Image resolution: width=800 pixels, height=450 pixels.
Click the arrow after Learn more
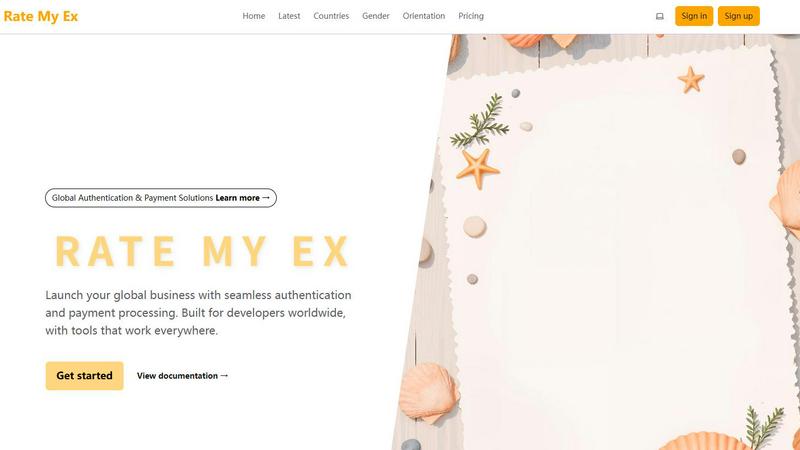coord(266,197)
